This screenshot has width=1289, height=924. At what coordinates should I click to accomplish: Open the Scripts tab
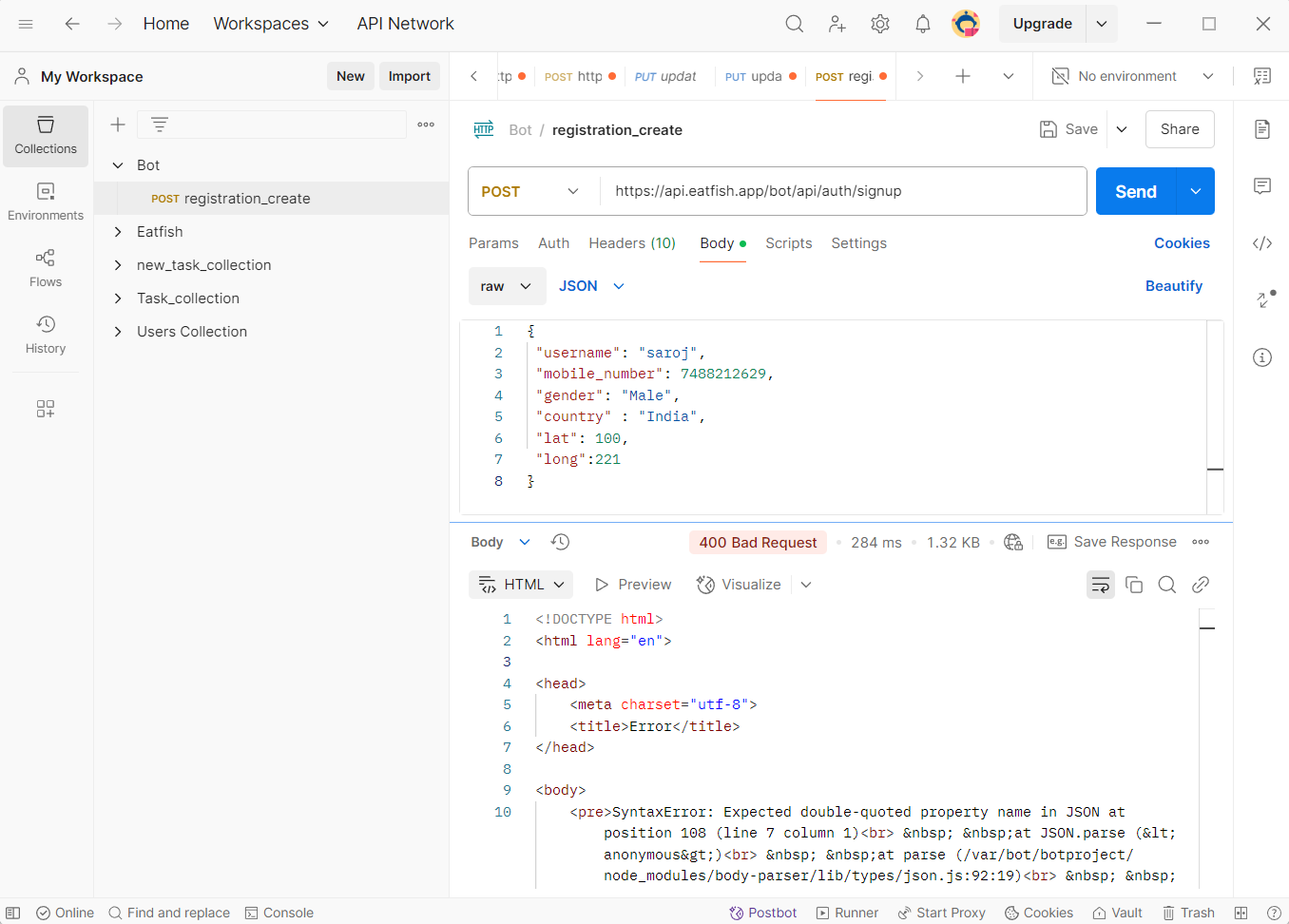[788, 243]
